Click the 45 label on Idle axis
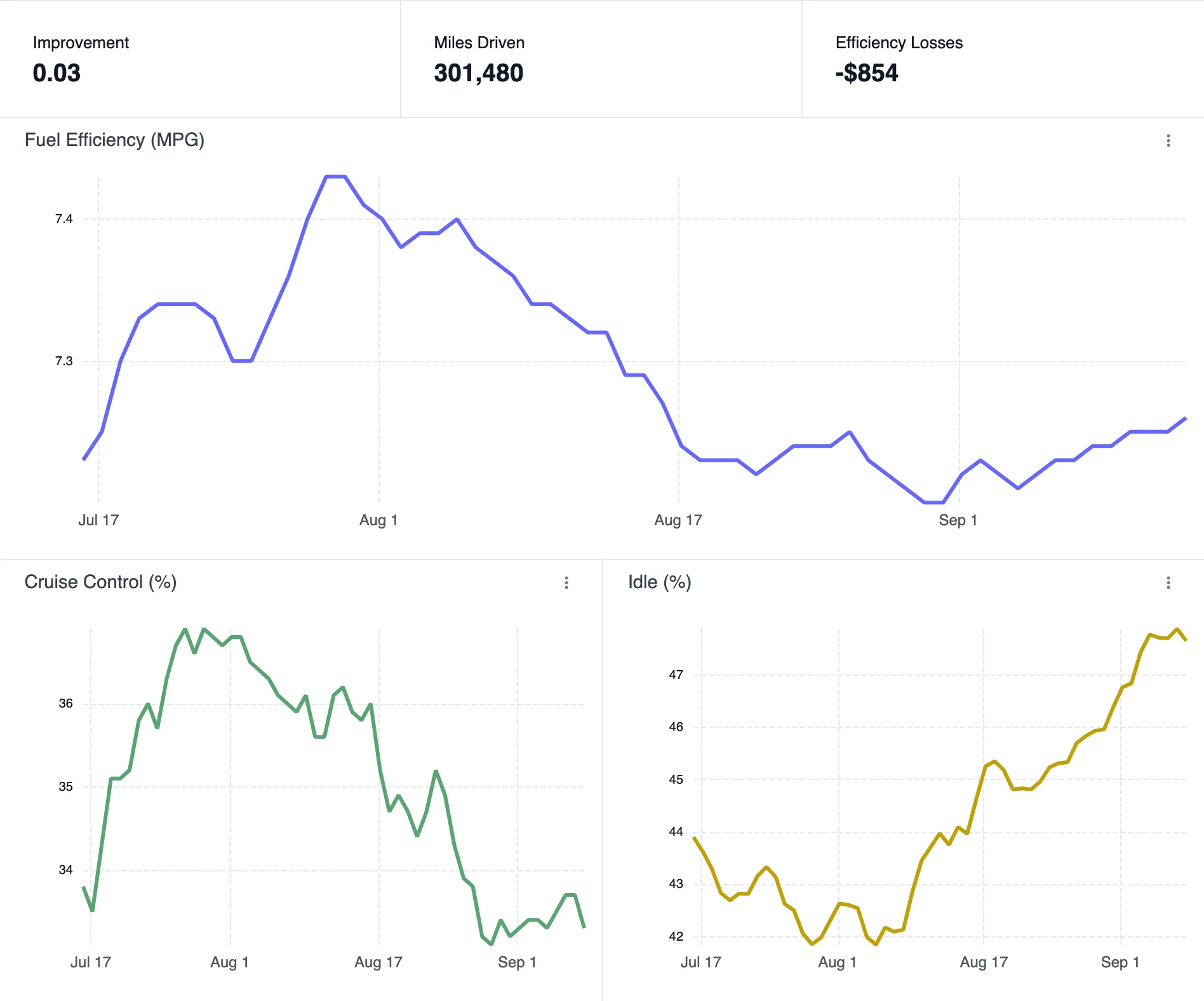This screenshot has height=1001, width=1204. coord(676,779)
